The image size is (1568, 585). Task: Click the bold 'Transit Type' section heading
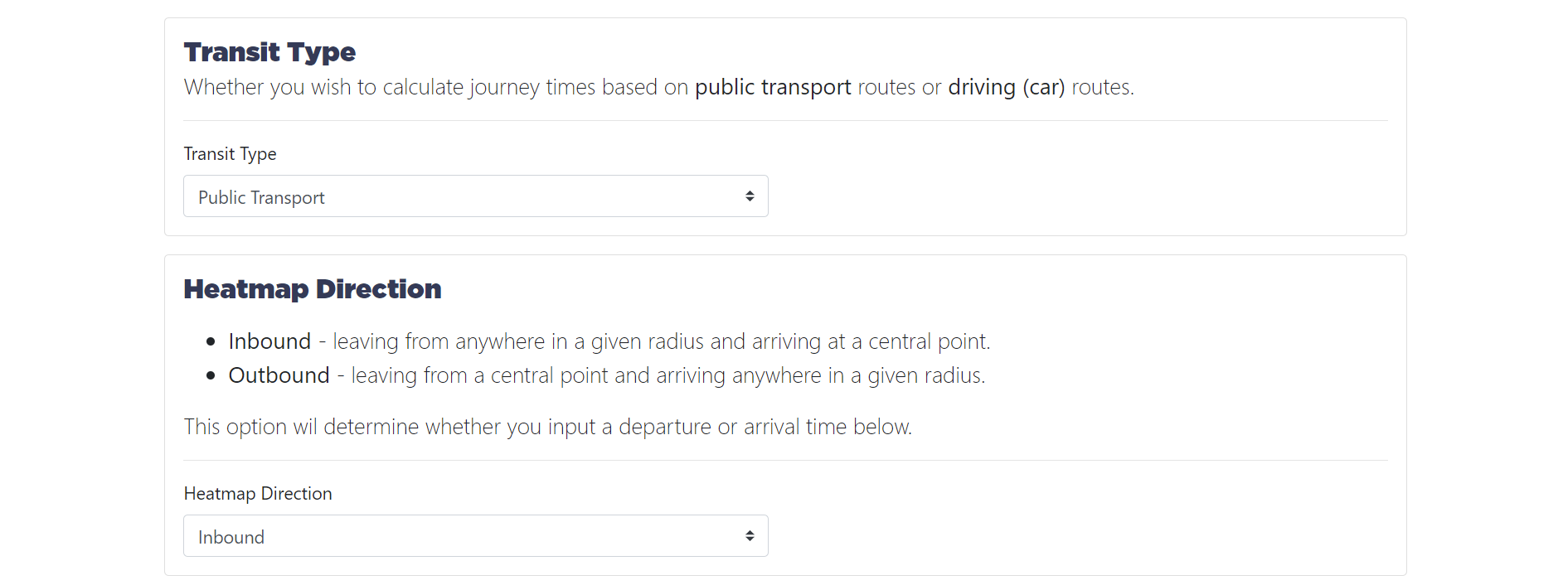[269, 52]
